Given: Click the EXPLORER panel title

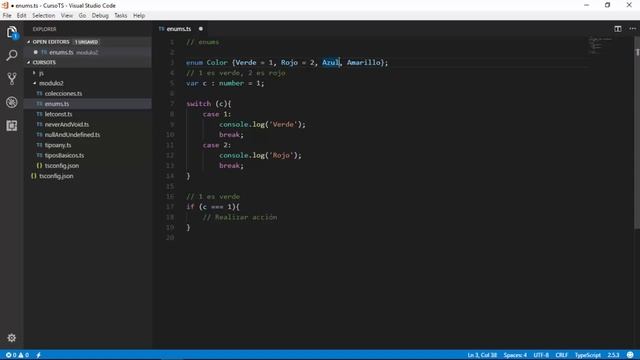Looking at the screenshot, I should click(44, 29).
